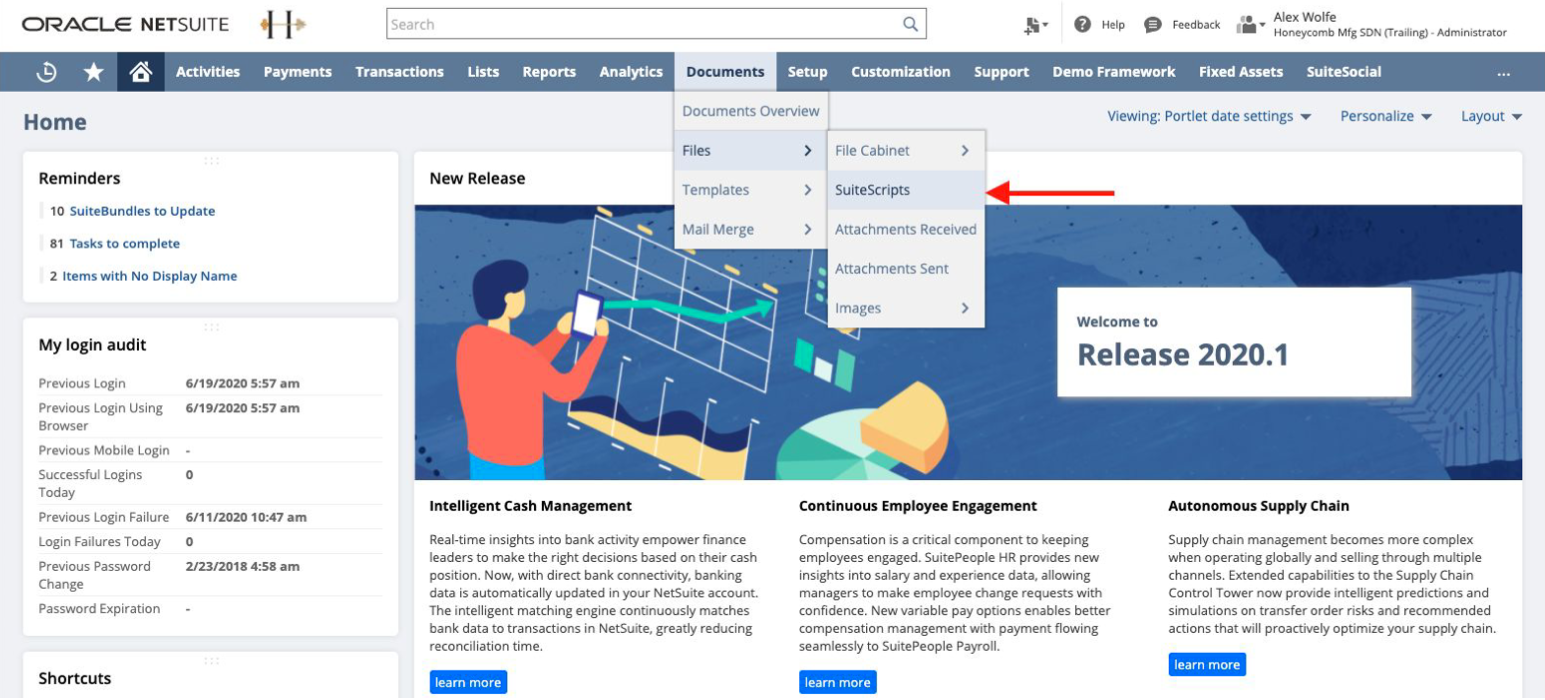
Task: Choose SuiteScripts in the Files submenu
Action: pos(906,190)
